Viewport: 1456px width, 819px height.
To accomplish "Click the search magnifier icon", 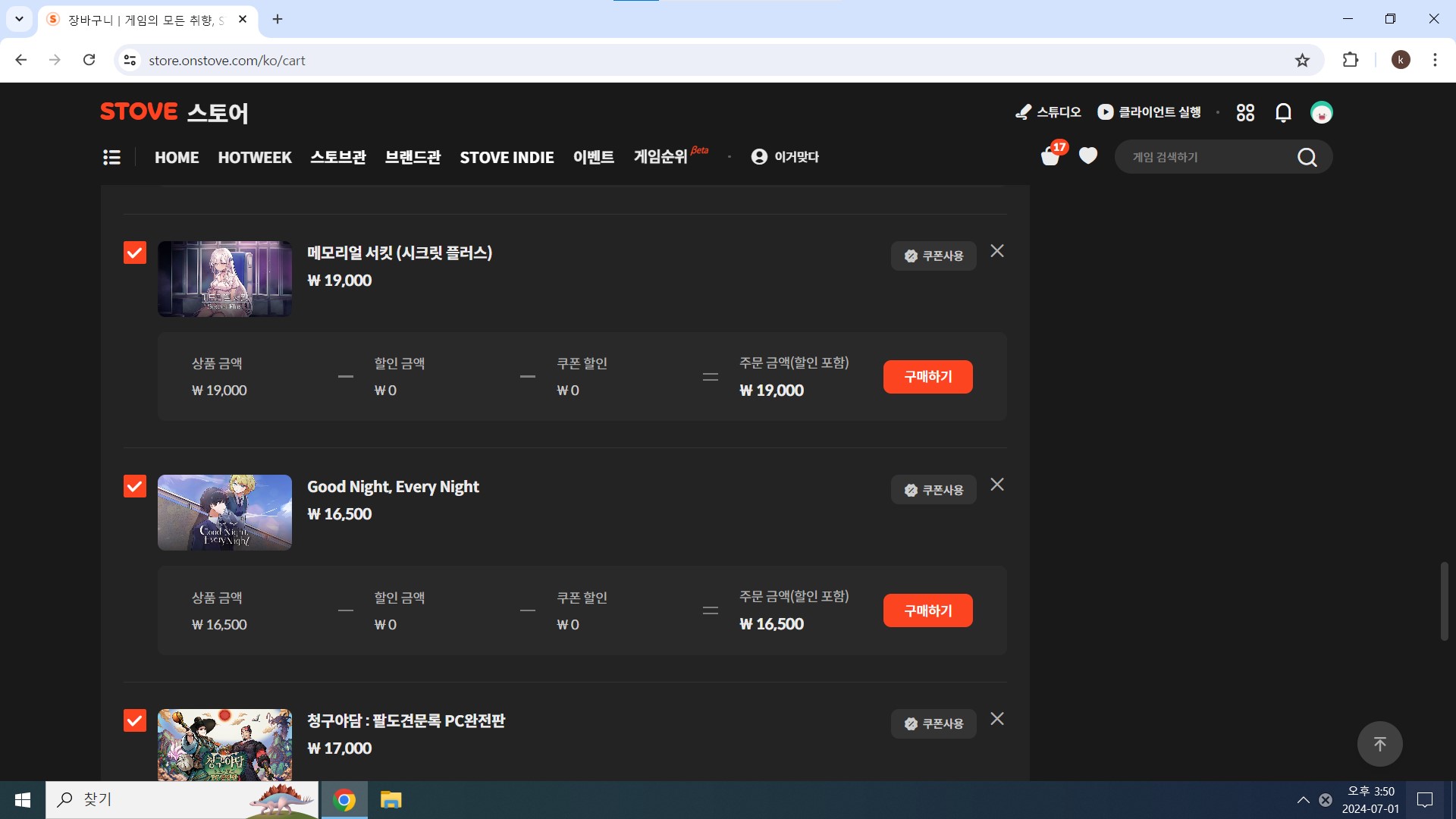I will pyautogui.click(x=1307, y=157).
